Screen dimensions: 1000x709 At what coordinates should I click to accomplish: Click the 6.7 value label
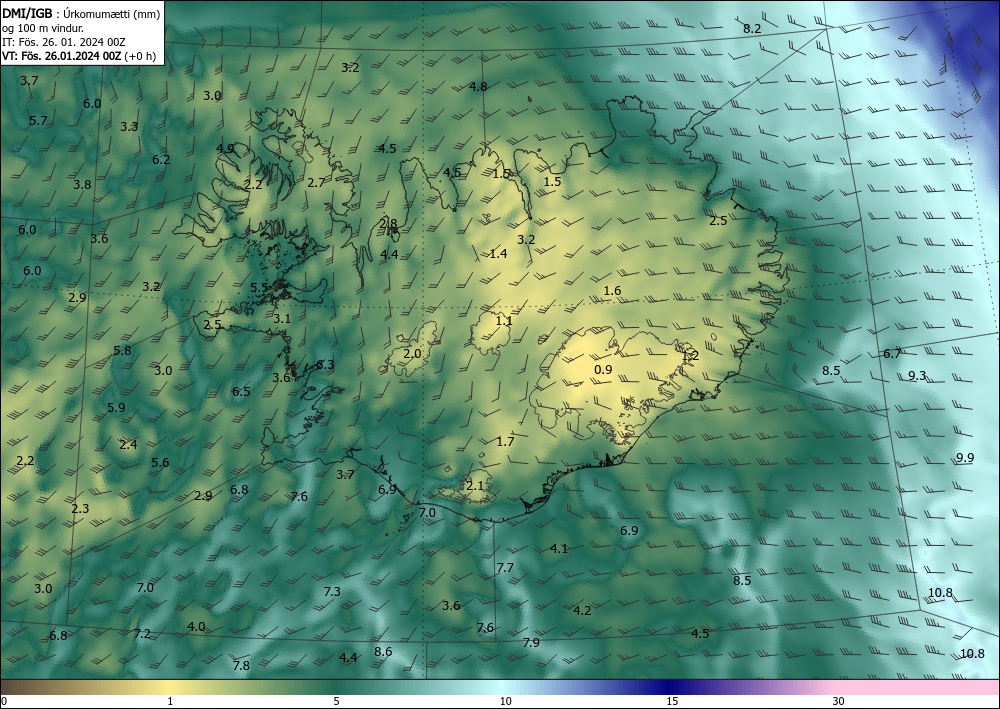coord(892,354)
